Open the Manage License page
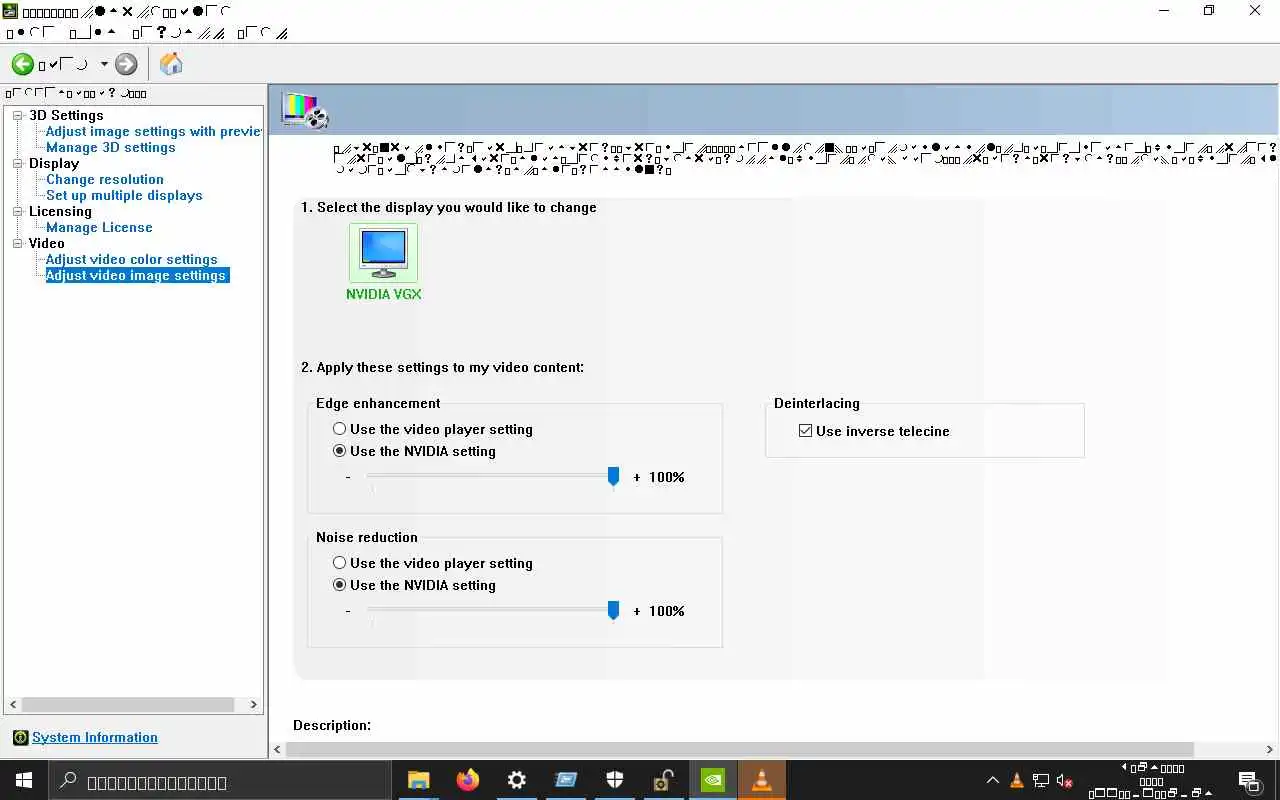Image resolution: width=1280 pixels, height=800 pixels. coord(99,227)
